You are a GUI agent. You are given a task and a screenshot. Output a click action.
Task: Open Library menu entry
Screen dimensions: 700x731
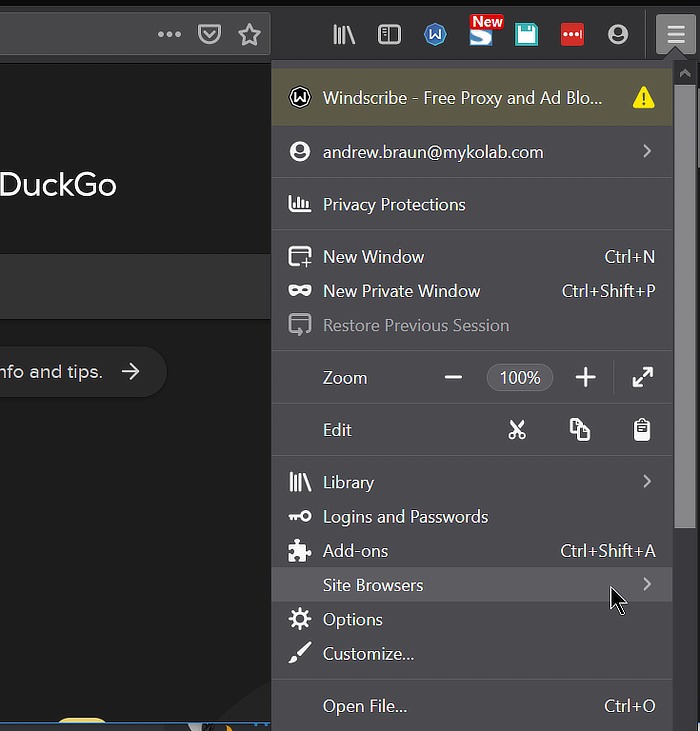click(x=472, y=482)
